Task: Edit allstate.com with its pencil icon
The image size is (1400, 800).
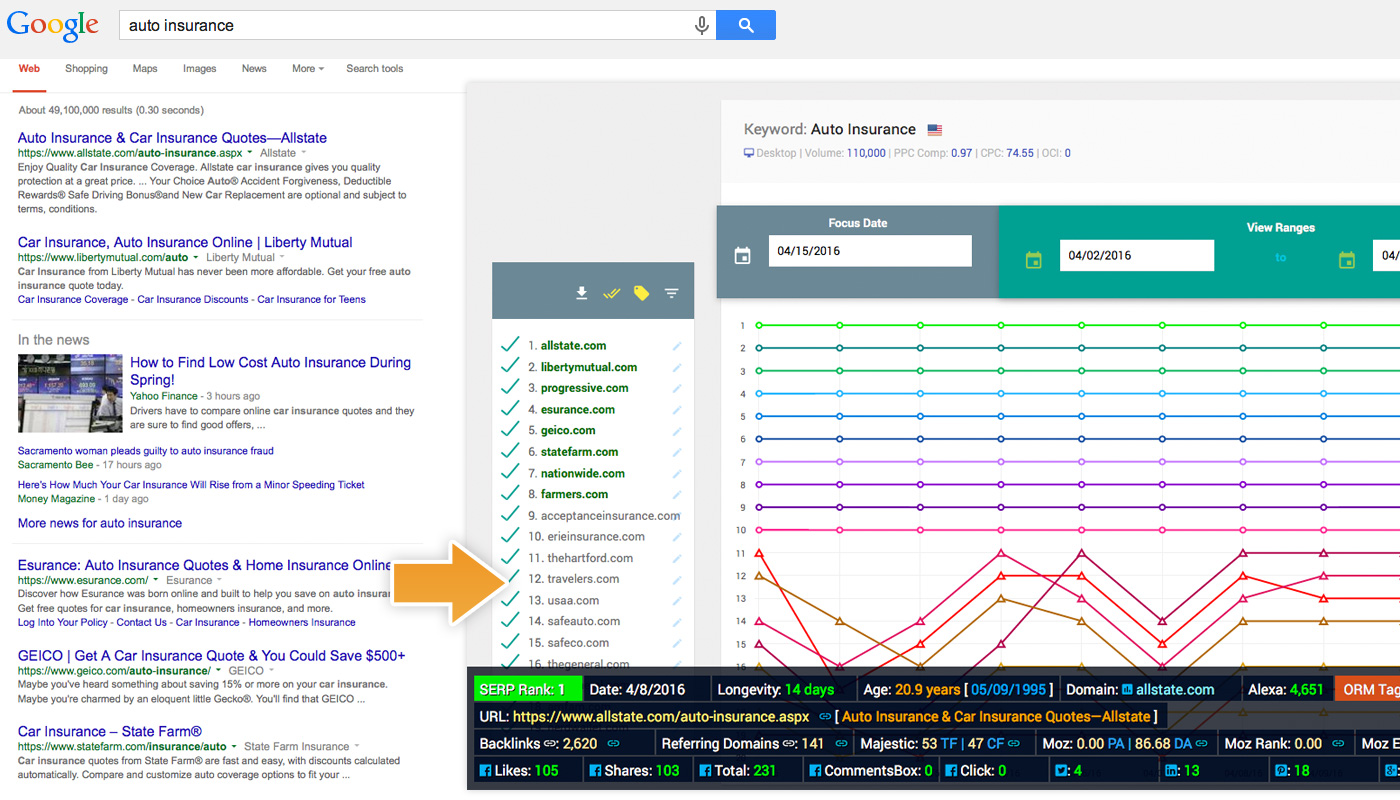Action: pyautogui.click(x=677, y=346)
